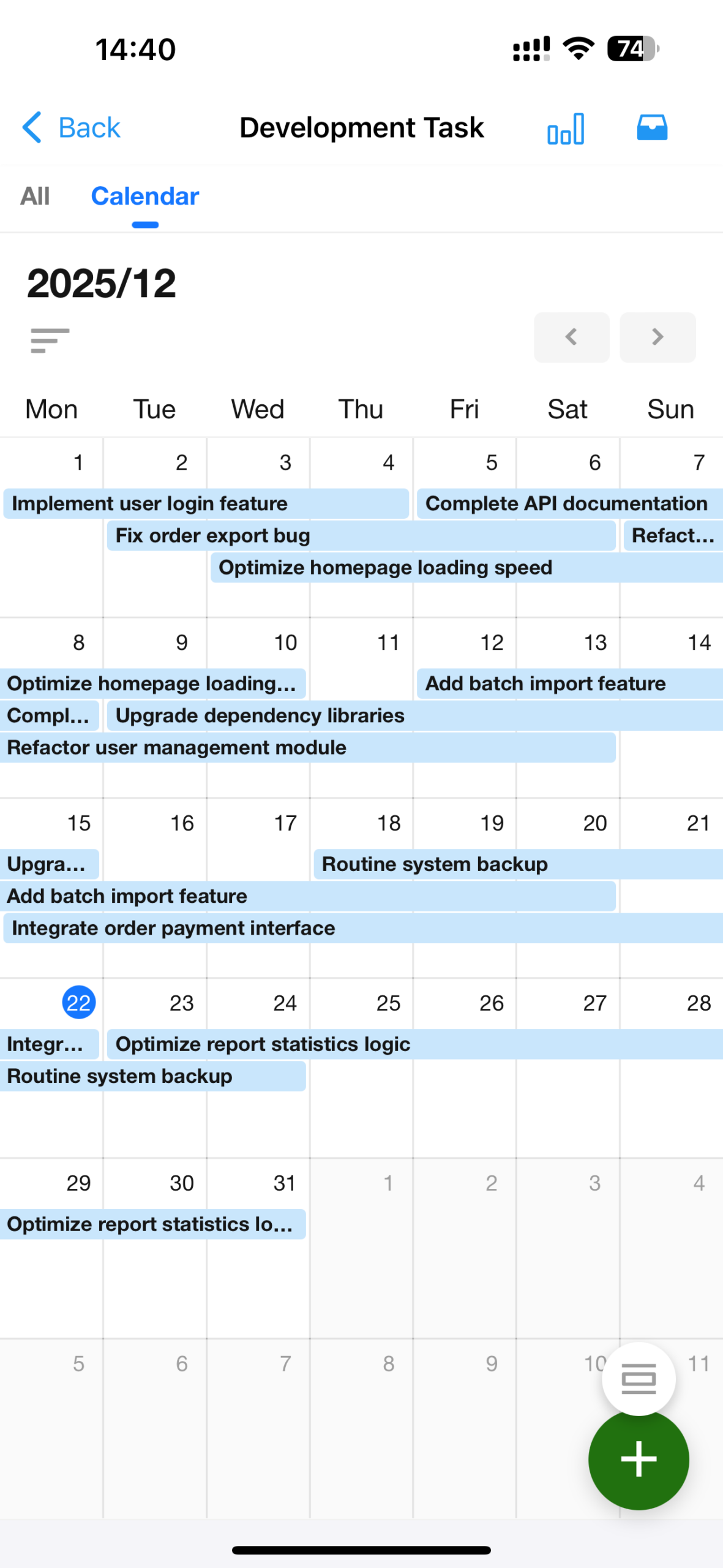Open 'Complete API documentation' event bar

[x=567, y=503]
